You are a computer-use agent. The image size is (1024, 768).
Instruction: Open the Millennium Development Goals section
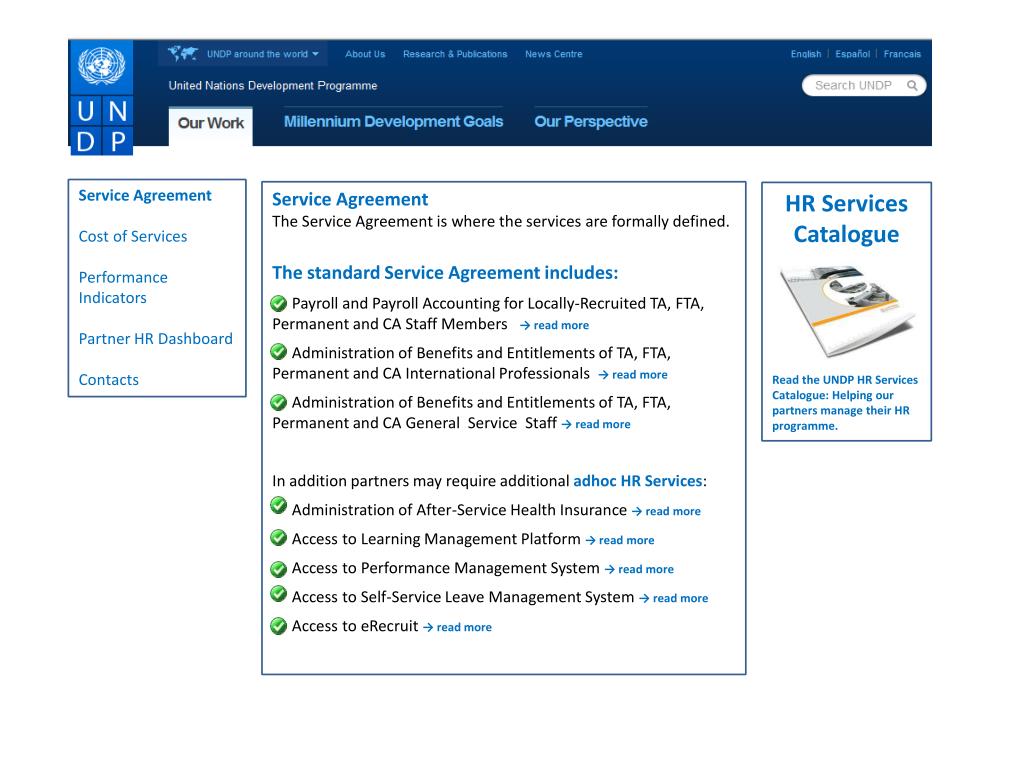click(392, 121)
